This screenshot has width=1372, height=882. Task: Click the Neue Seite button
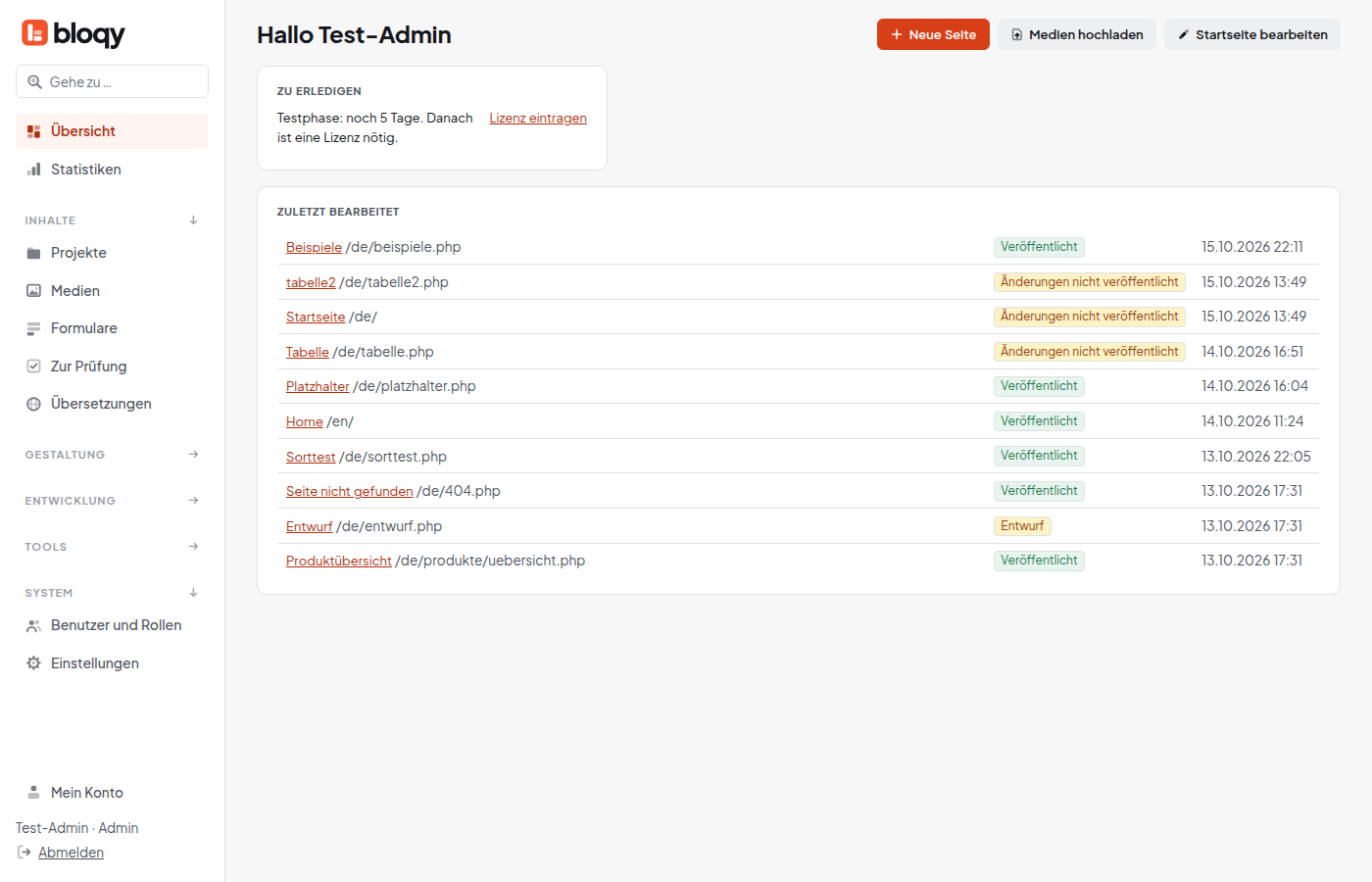click(x=933, y=34)
